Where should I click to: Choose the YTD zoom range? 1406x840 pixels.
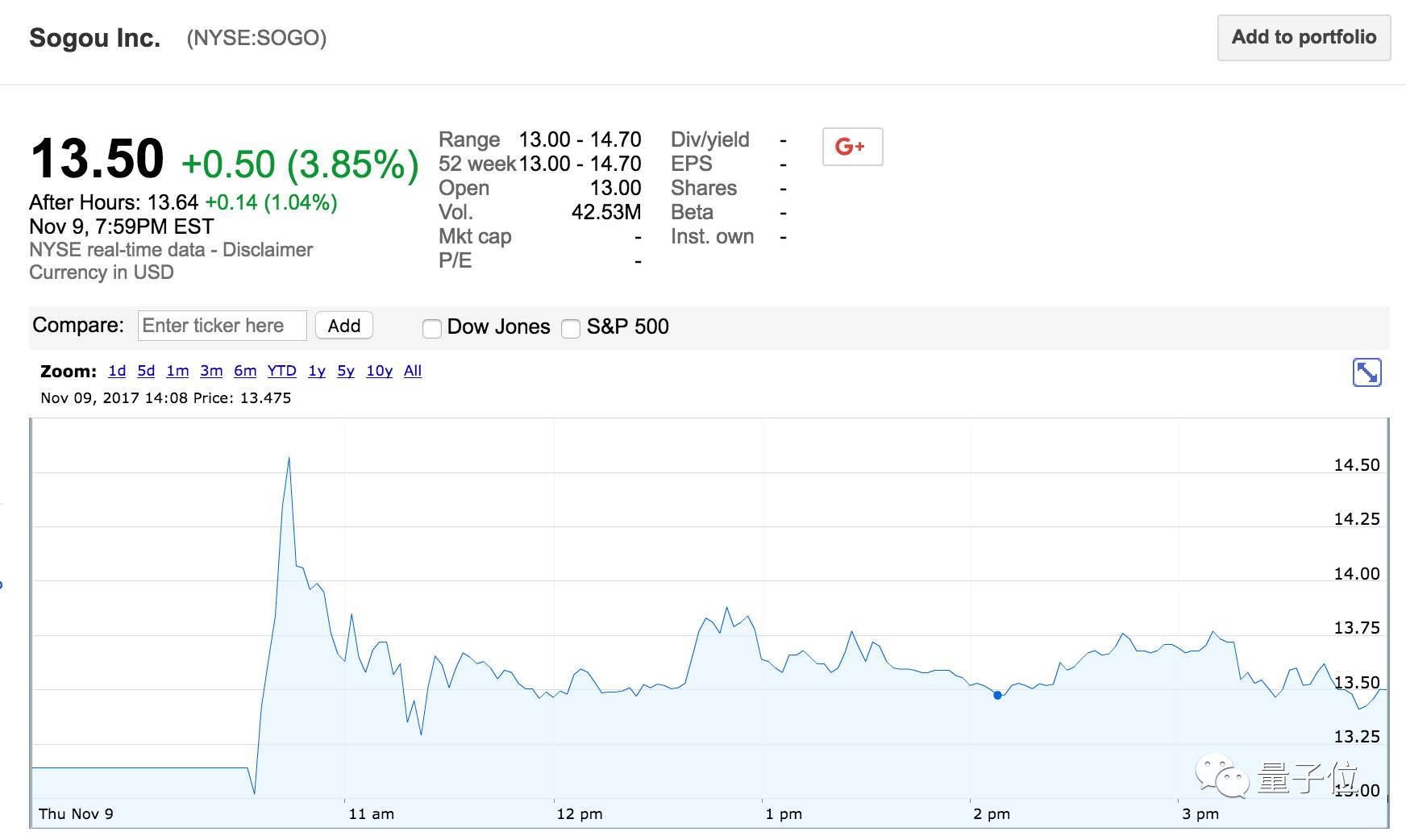pos(282,371)
